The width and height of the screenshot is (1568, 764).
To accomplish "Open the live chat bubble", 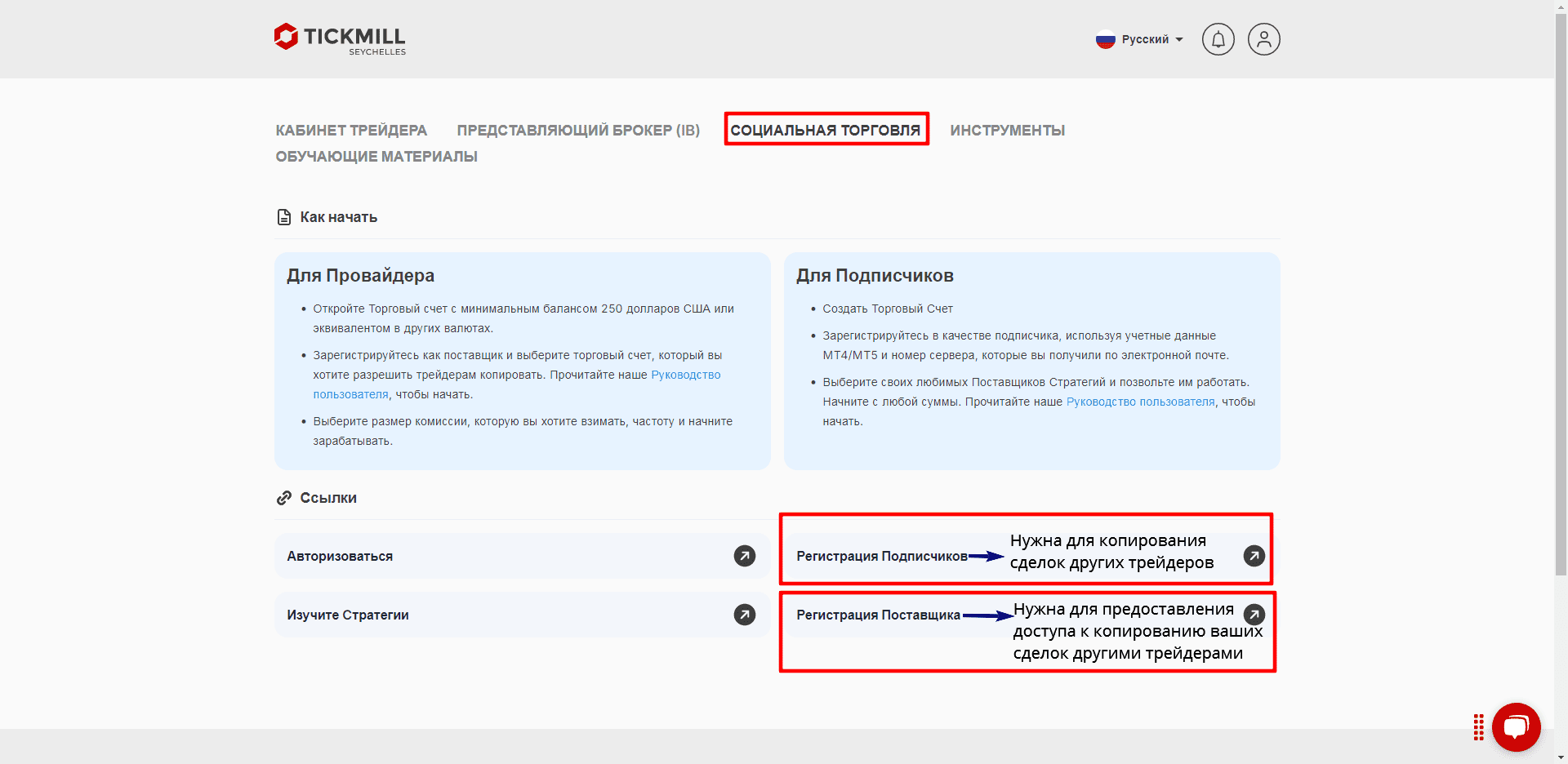I will 1516,726.
